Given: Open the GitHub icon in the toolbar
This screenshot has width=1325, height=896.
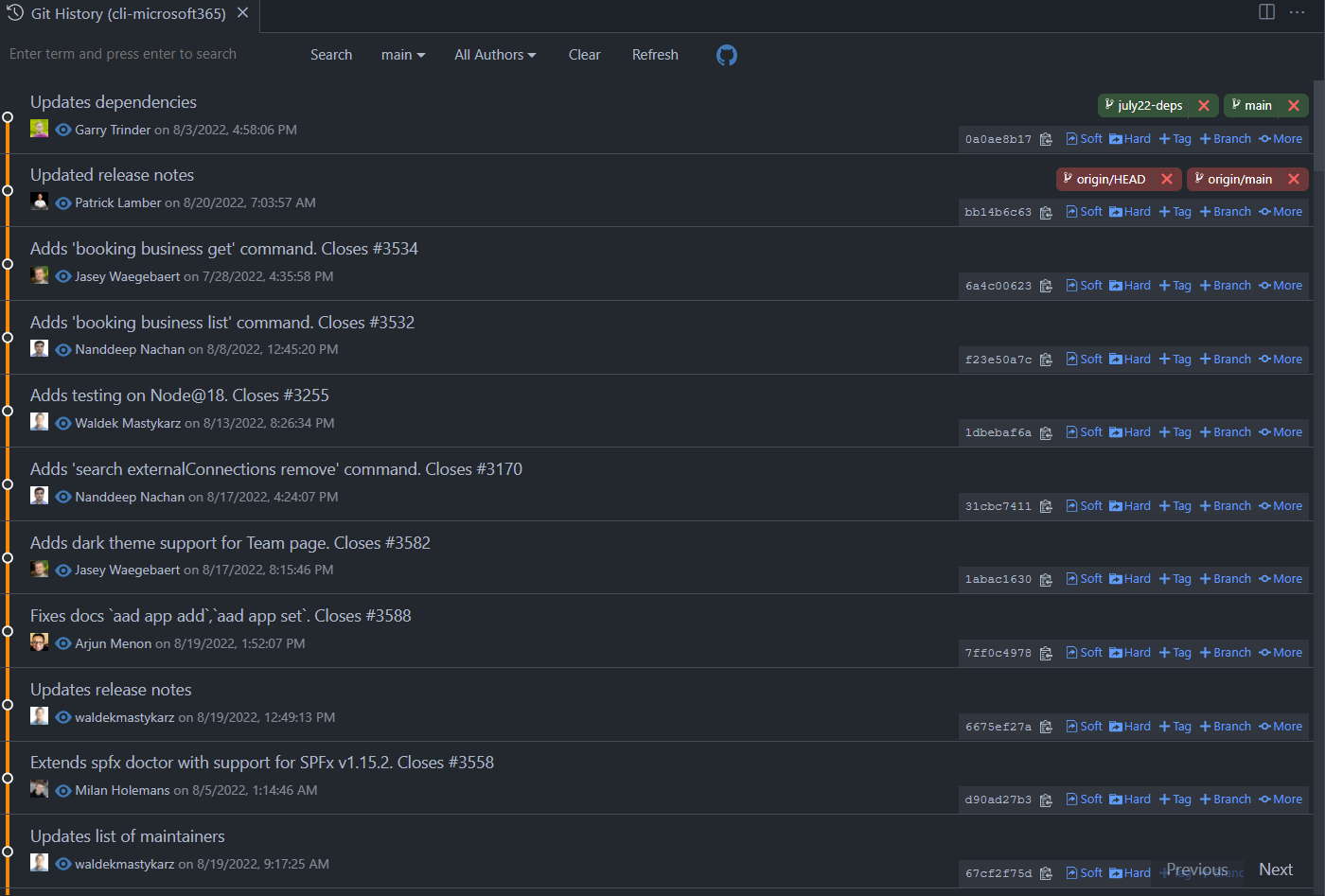Looking at the screenshot, I should [x=726, y=55].
